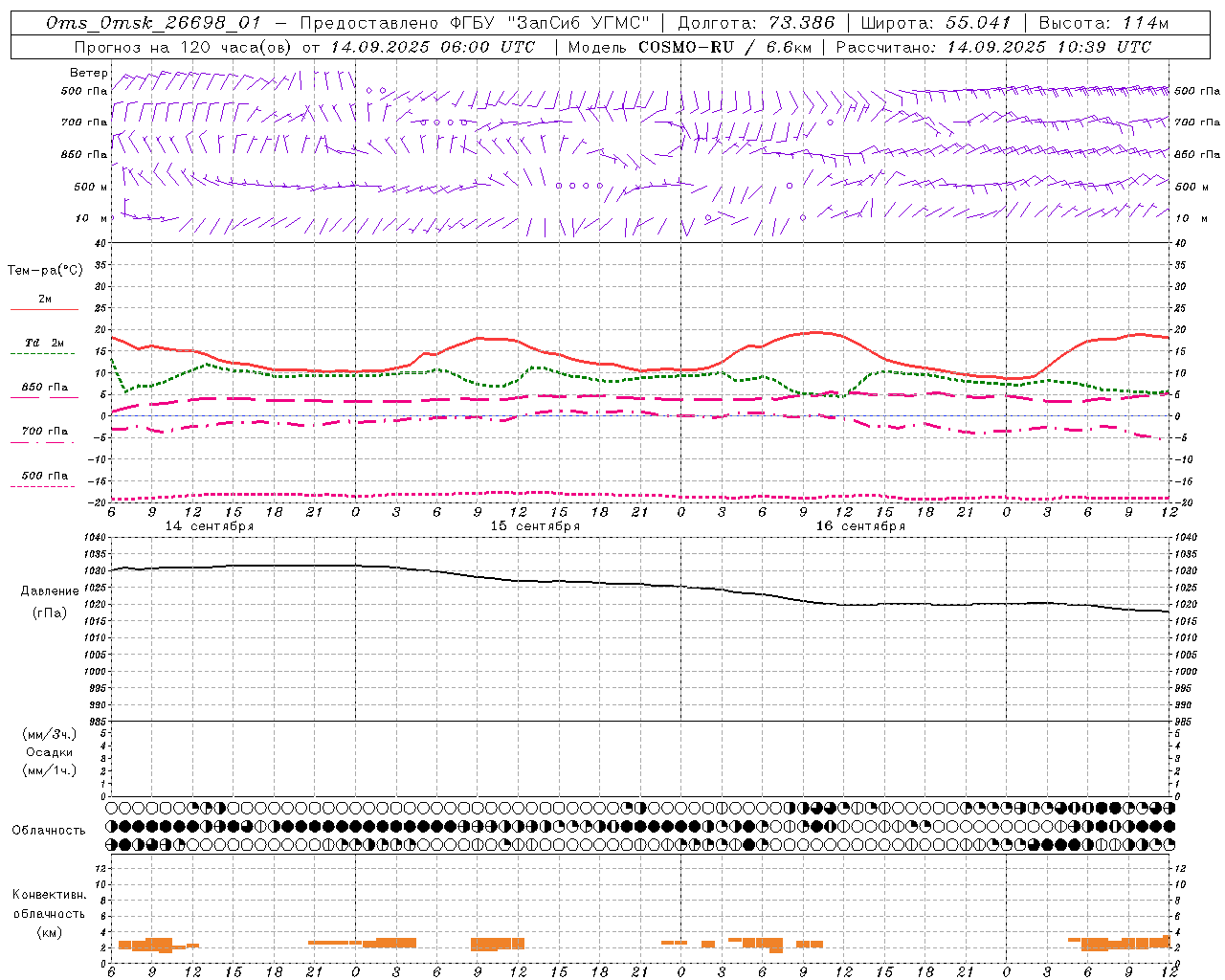The image size is (1225, 980).
Task: Click the Ветер wind panel label
Action: [x=89, y=73]
